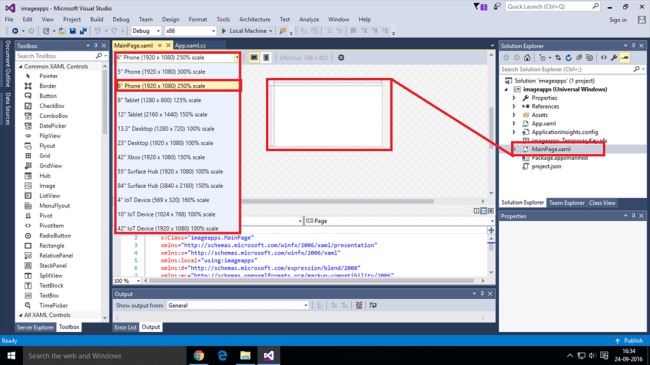Switch to Error List tab
This screenshot has width=650, height=365.
tap(126, 327)
